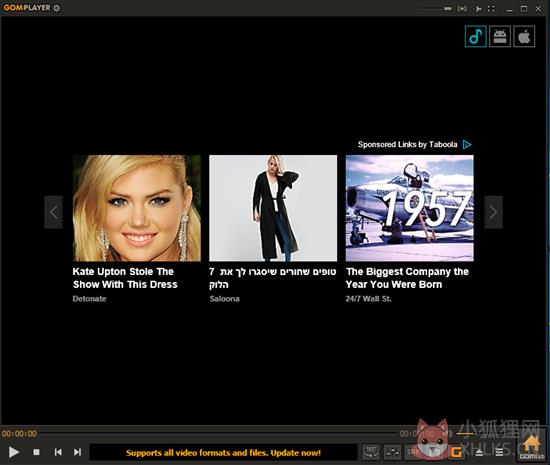Image resolution: width=550 pixels, height=465 pixels.
Task: Open the control panel equalizer icon
Action: (393, 452)
